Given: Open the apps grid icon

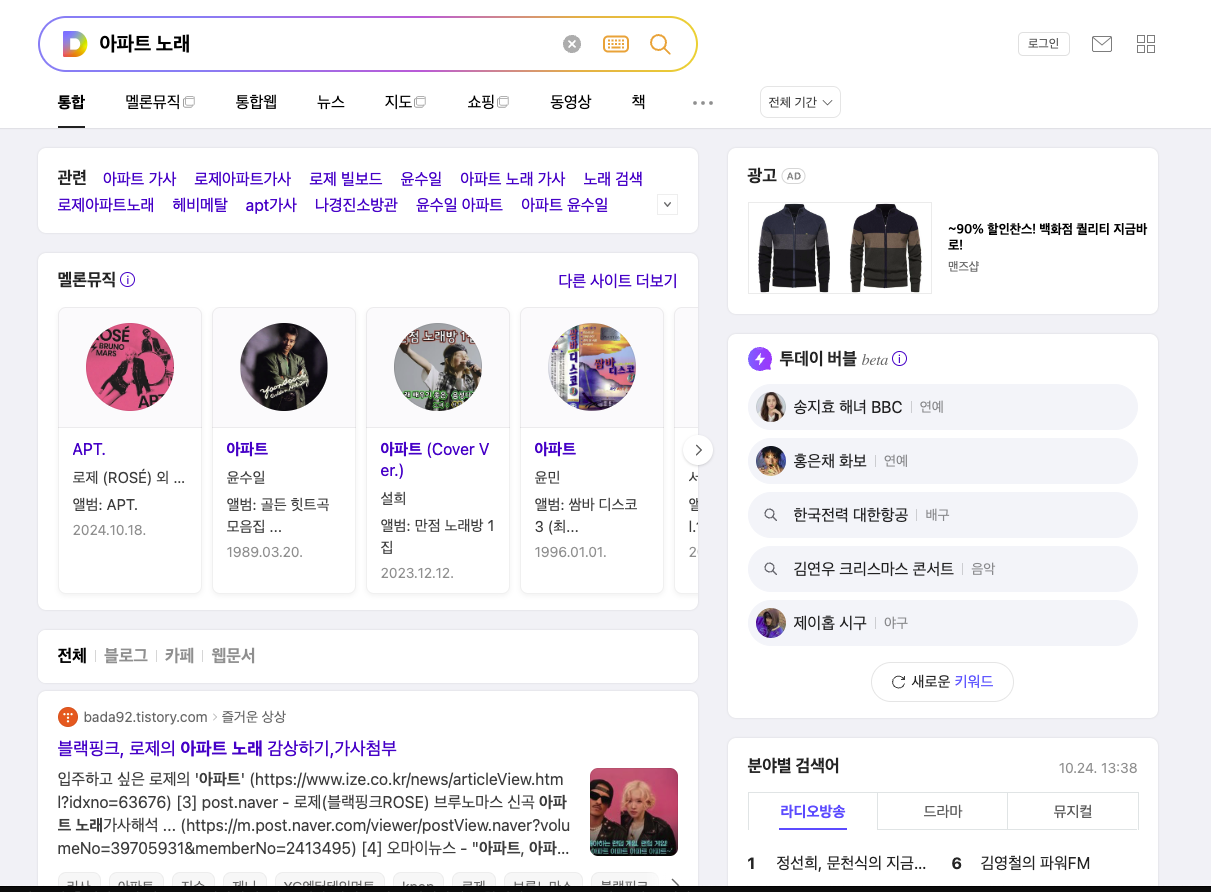Looking at the screenshot, I should click(1145, 43).
